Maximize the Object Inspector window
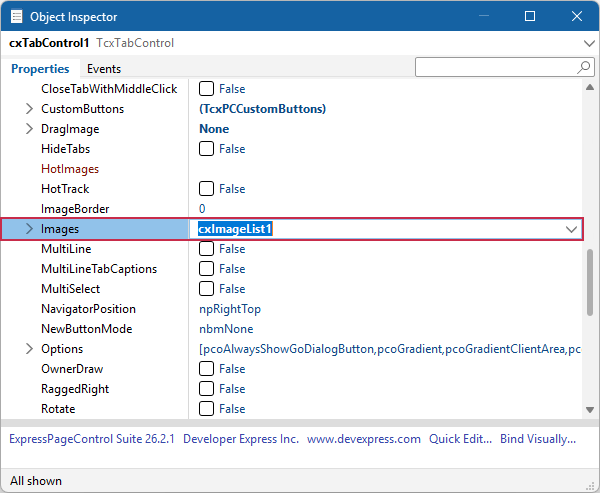600x493 pixels. 530,16
